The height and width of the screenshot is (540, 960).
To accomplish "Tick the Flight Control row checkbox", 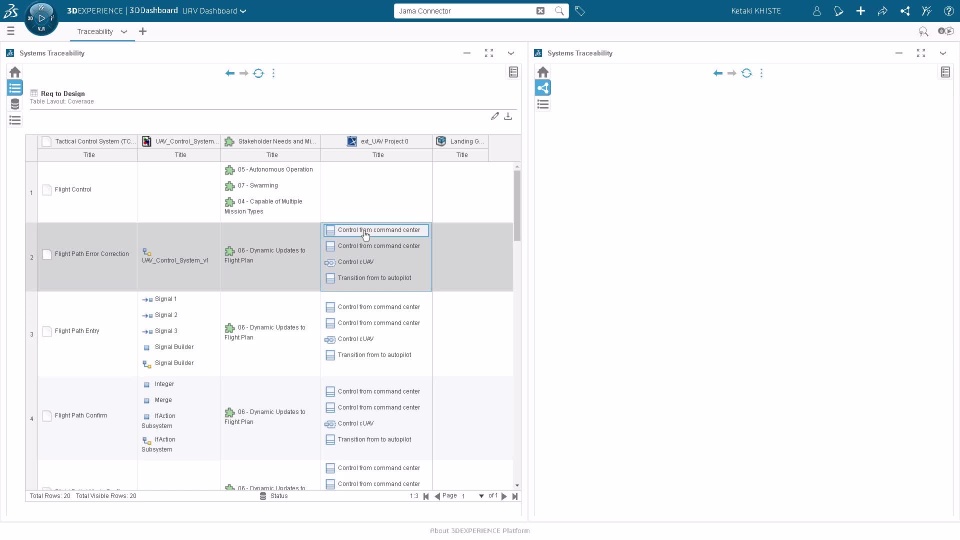I will click(47, 190).
